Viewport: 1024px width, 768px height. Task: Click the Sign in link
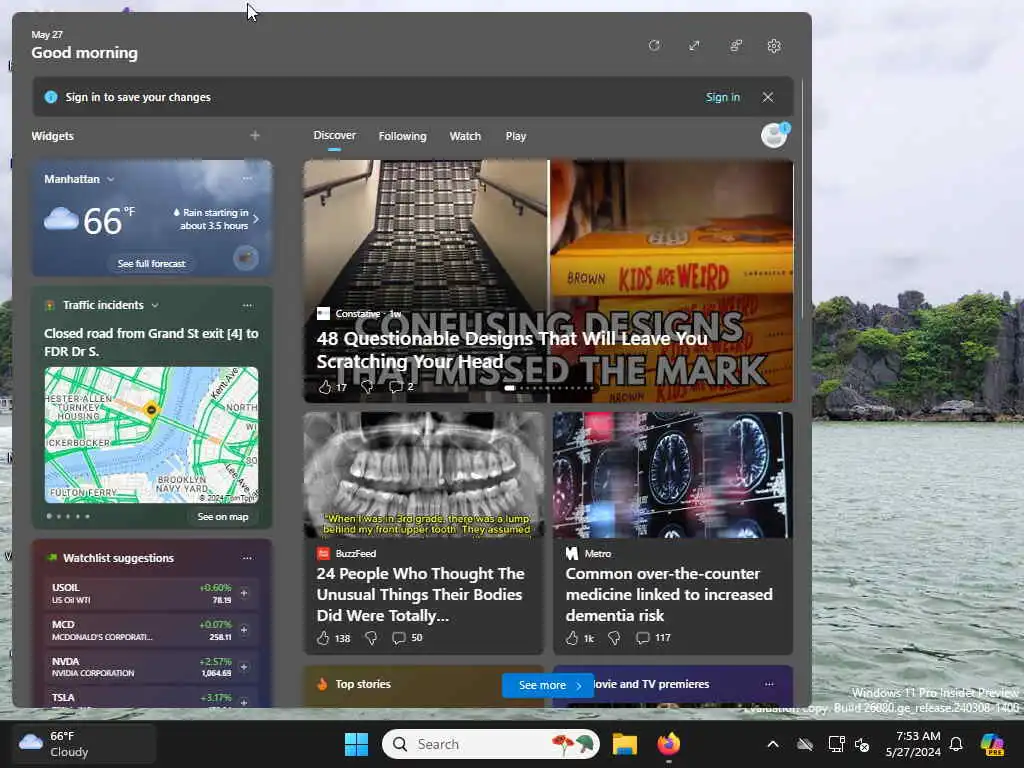pyautogui.click(x=722, y=97)
